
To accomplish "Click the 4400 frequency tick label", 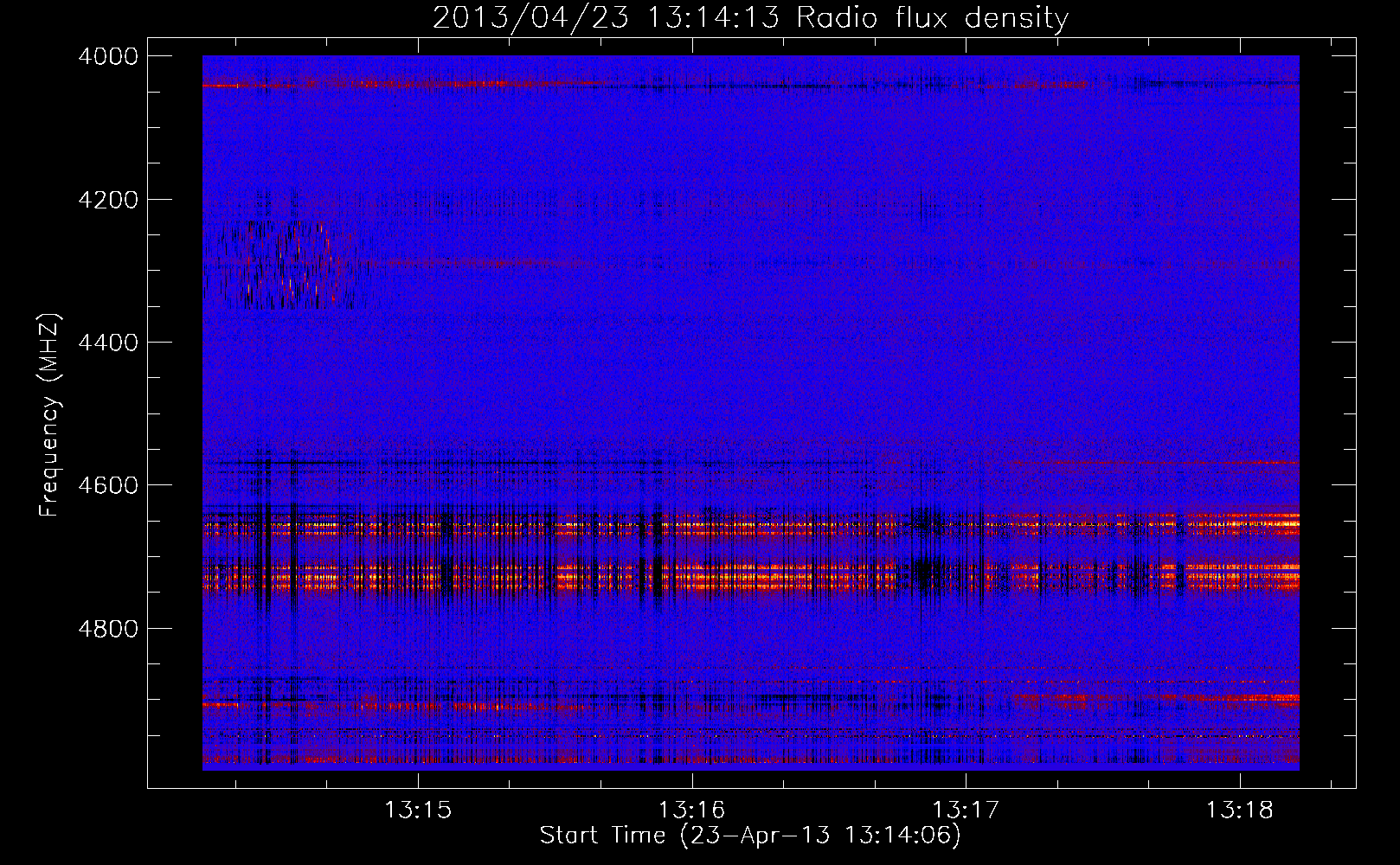I will [108, 343].
